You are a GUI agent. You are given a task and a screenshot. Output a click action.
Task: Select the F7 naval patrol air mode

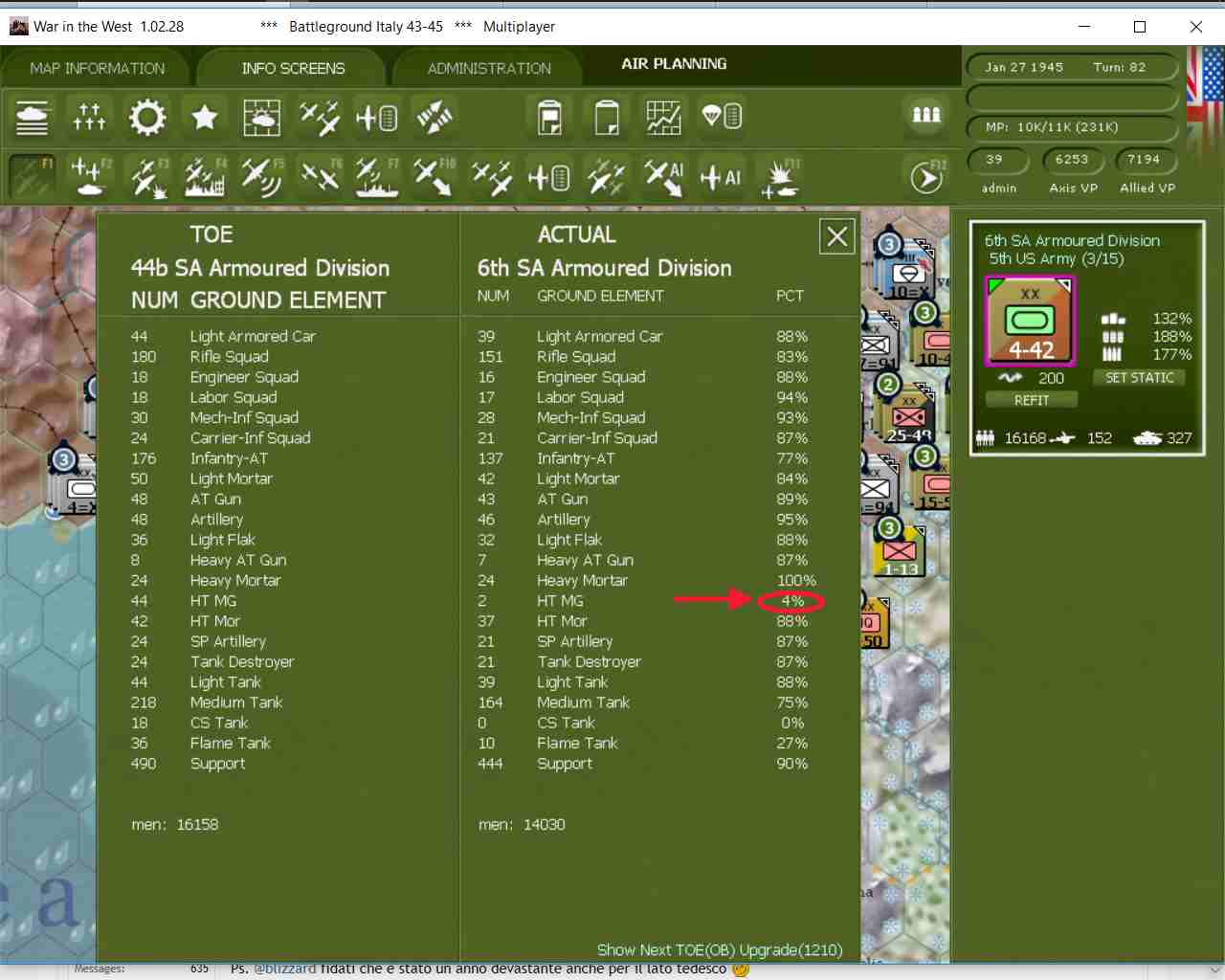tap(376, 176)
